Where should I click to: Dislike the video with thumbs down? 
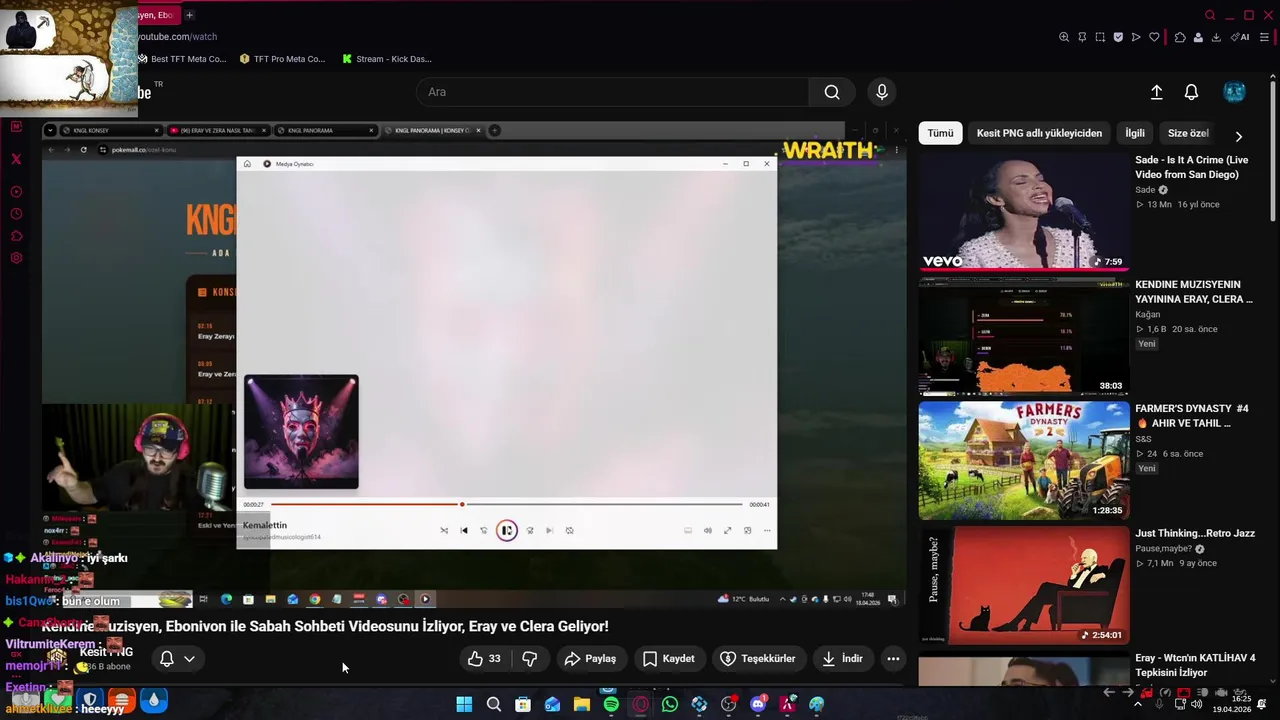530,659
